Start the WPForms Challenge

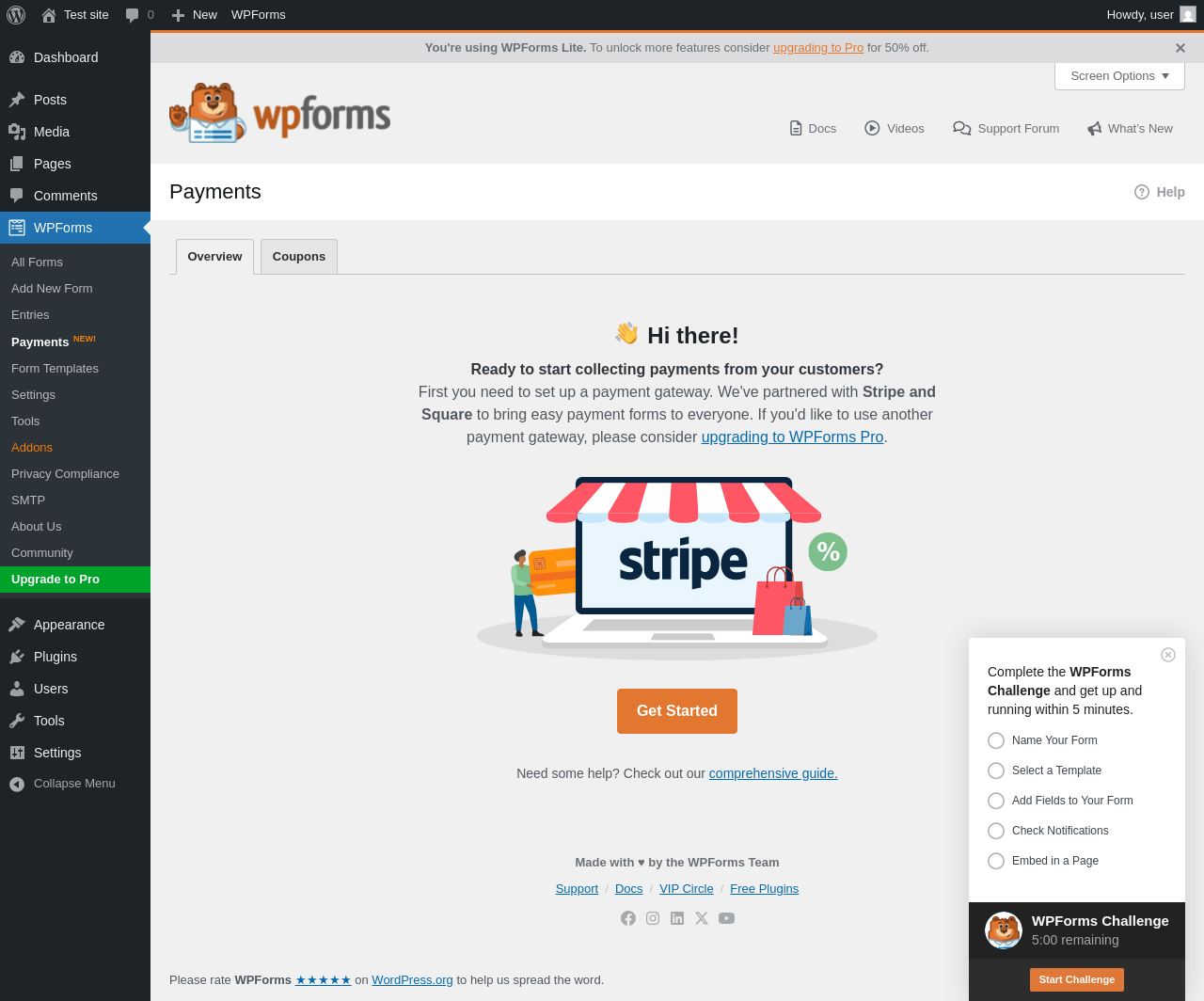1077,979
